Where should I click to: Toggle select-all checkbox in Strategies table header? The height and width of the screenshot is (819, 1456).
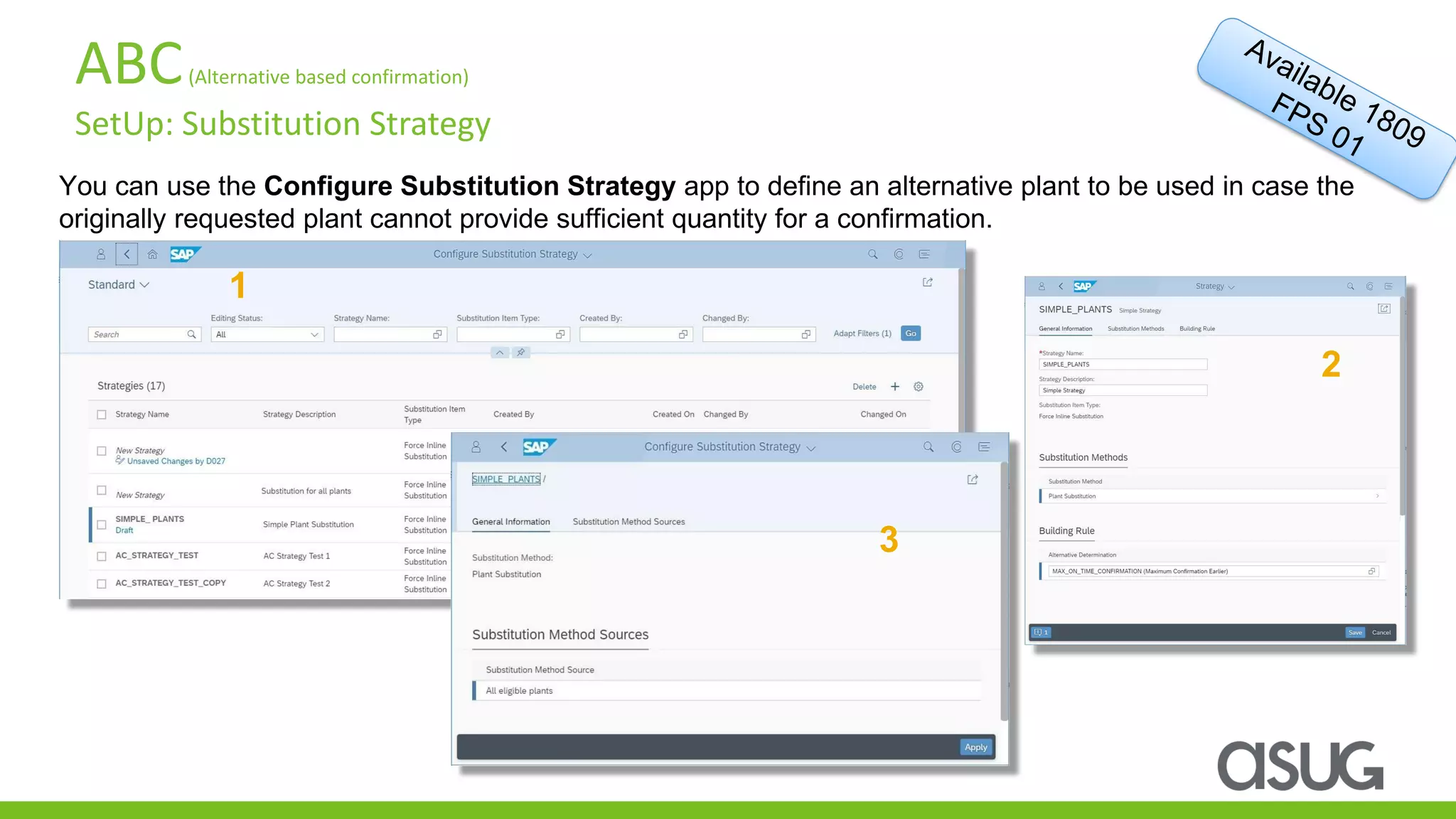coord(102,414)
